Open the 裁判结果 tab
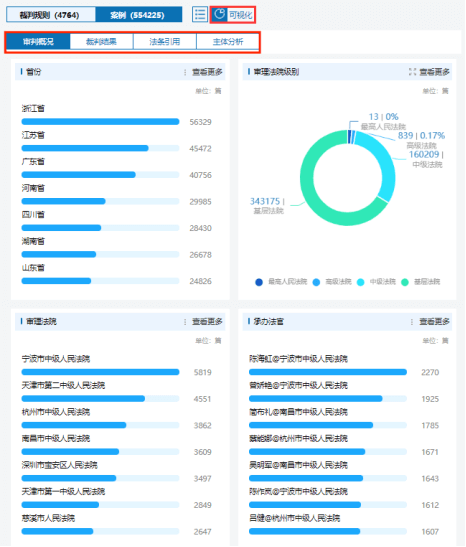The height and width of the screenshot is (547, 466). click(102, 42)
